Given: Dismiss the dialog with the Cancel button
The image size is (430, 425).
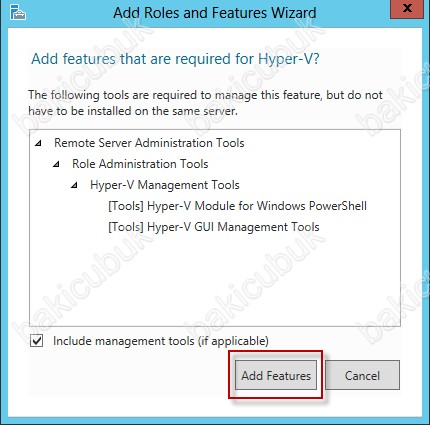Looking at the screenshot, I should (362, 375).
